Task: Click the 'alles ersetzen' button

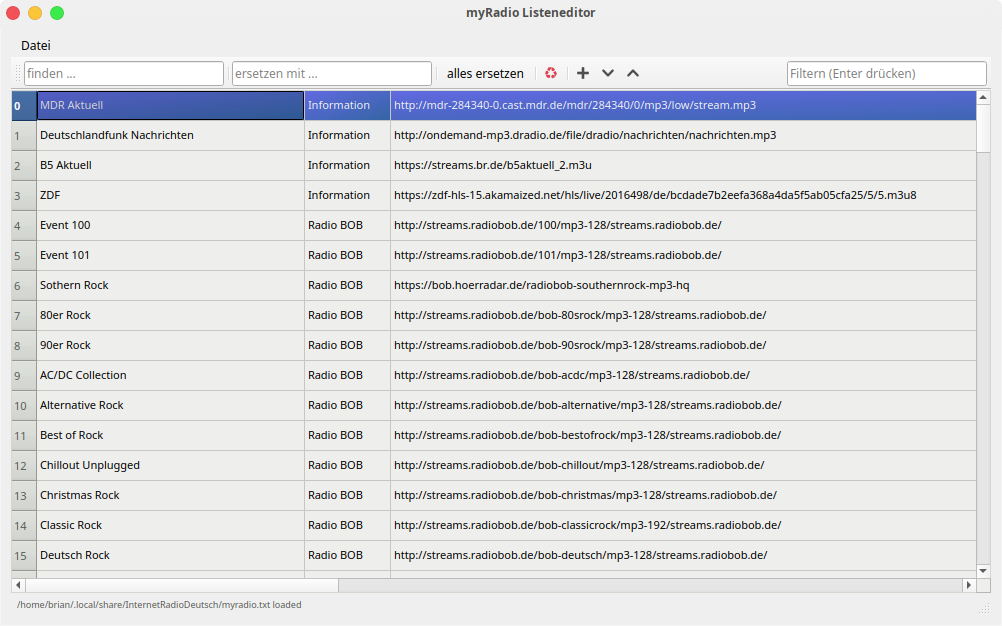Action: 485,73
